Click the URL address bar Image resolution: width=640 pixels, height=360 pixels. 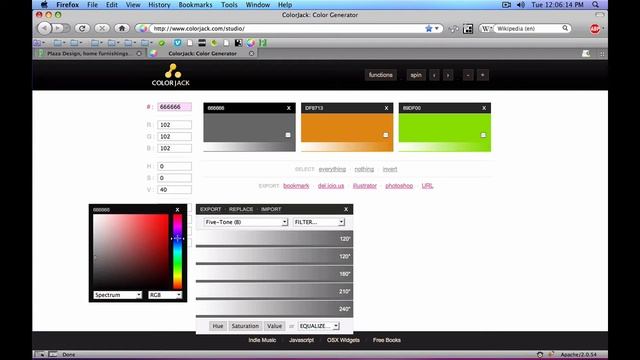point(288,29)
